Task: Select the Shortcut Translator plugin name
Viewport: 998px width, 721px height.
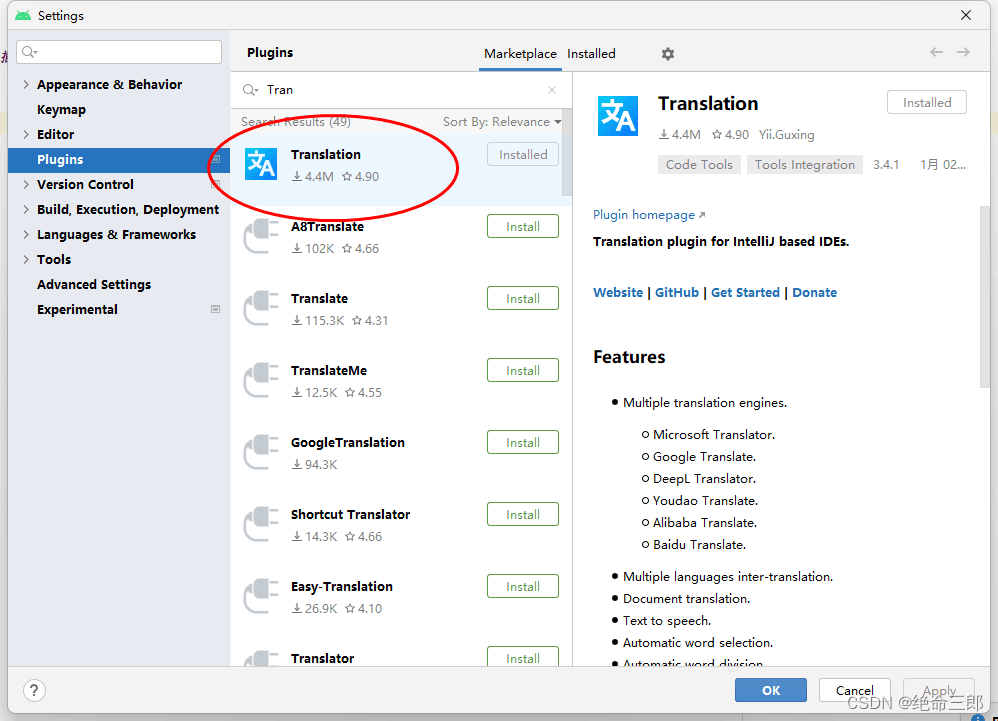Action: 350,515
